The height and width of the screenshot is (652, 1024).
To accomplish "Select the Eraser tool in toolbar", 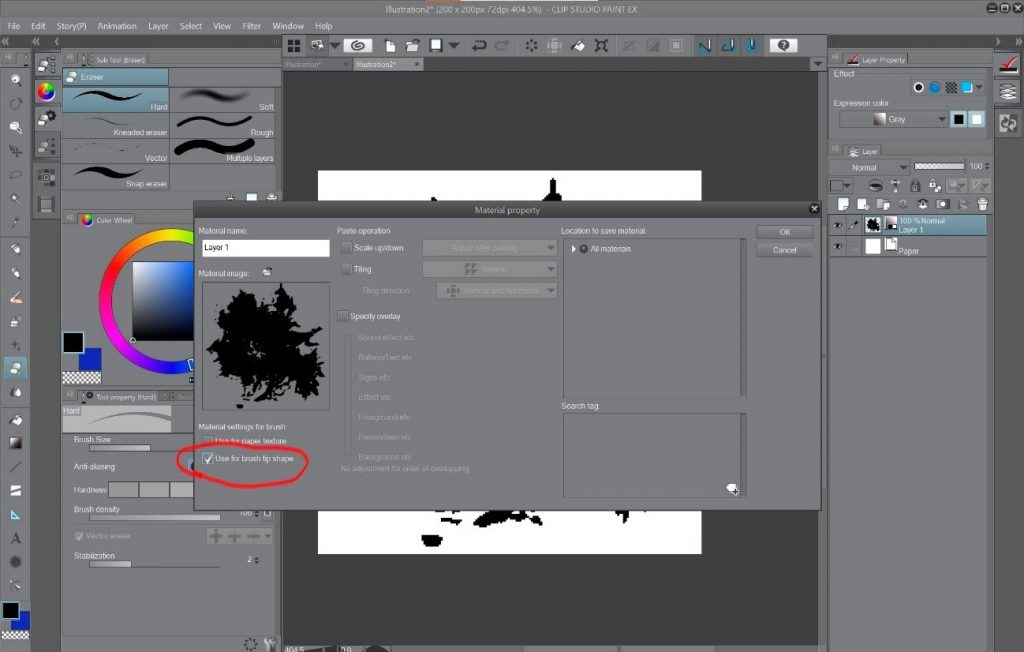I will [x=16, y=368].
